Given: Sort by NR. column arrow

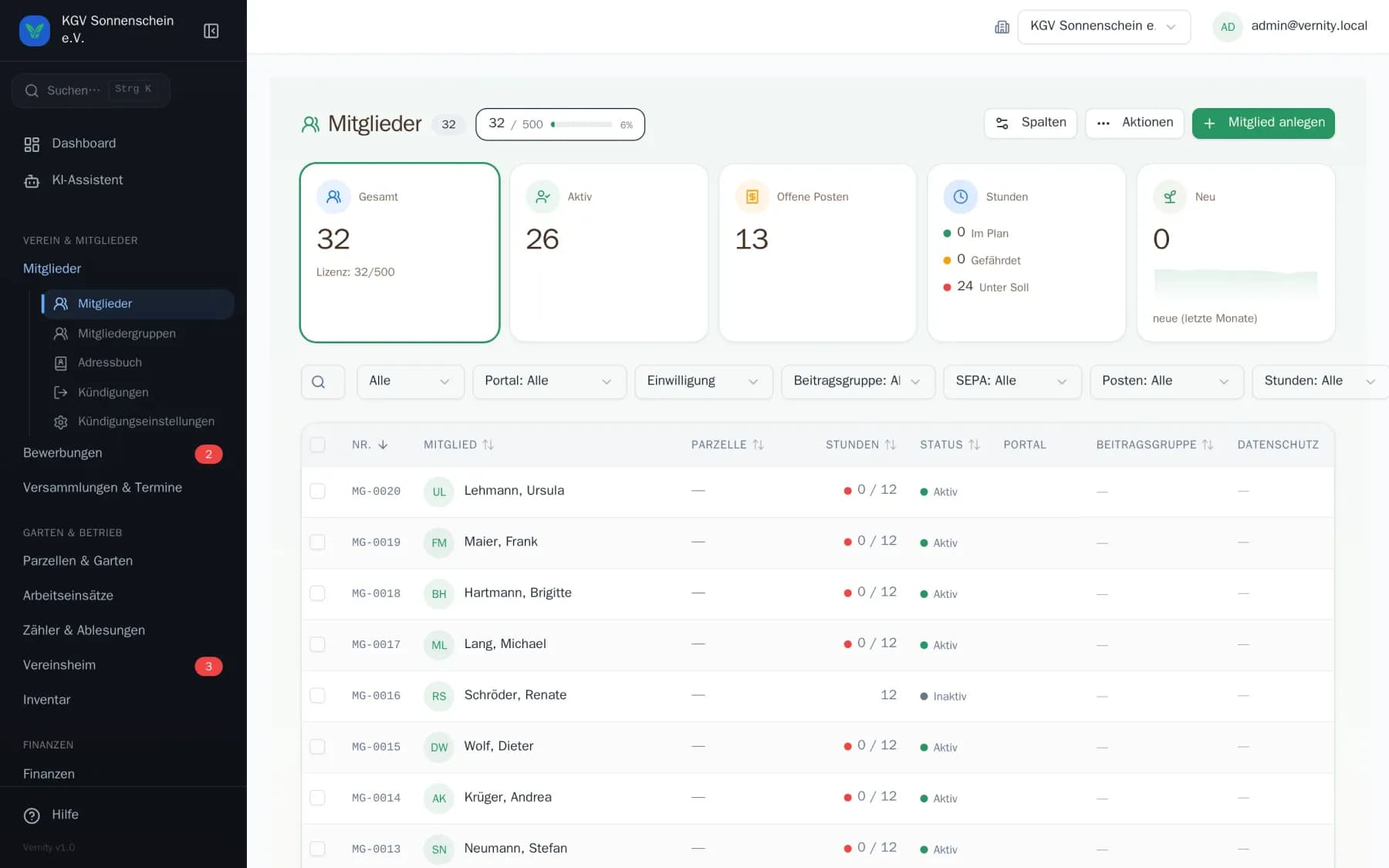Looking at the screenshot, I should point(383,445).
